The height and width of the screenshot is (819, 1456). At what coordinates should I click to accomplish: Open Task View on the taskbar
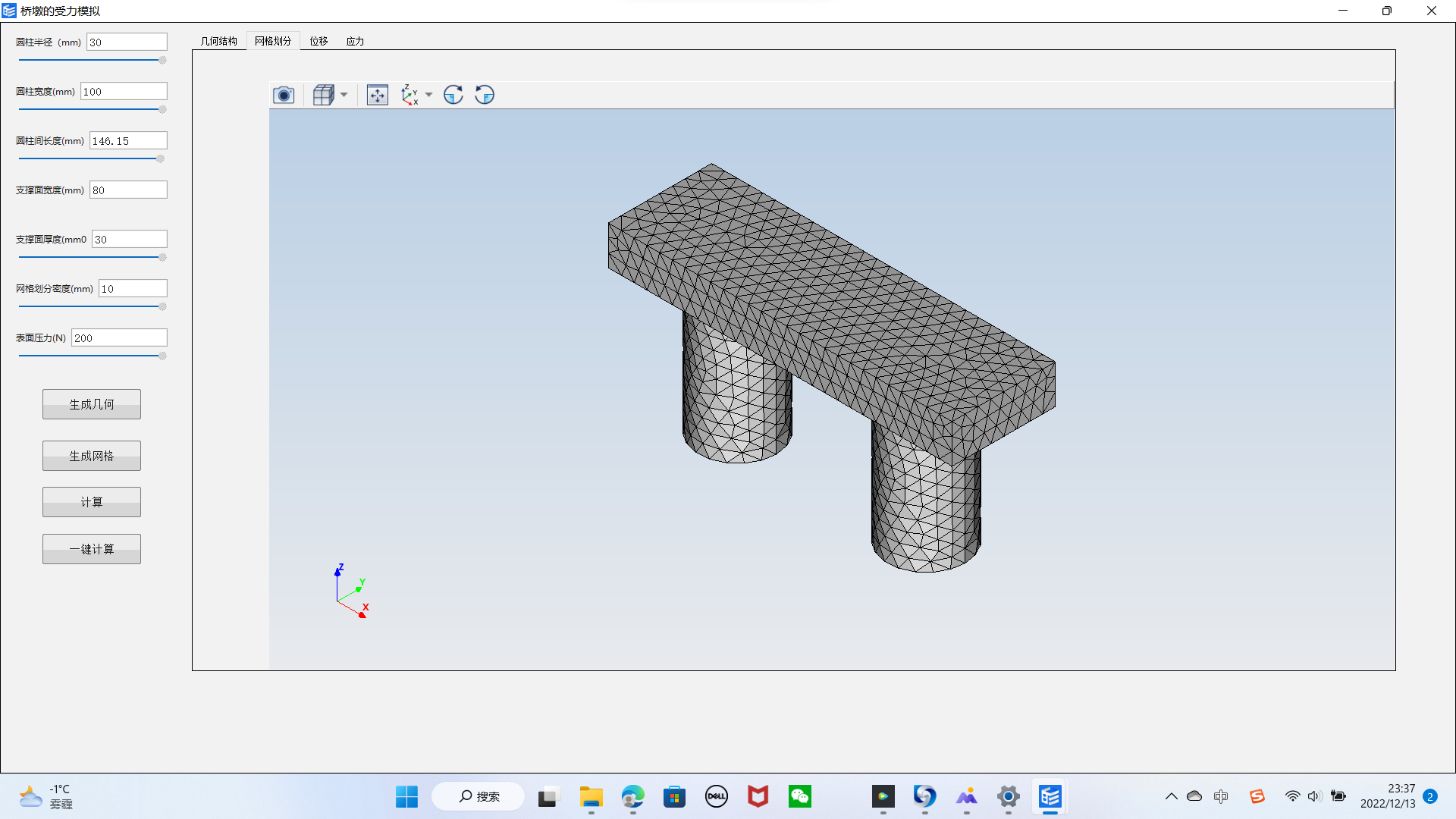click(548, 796)
